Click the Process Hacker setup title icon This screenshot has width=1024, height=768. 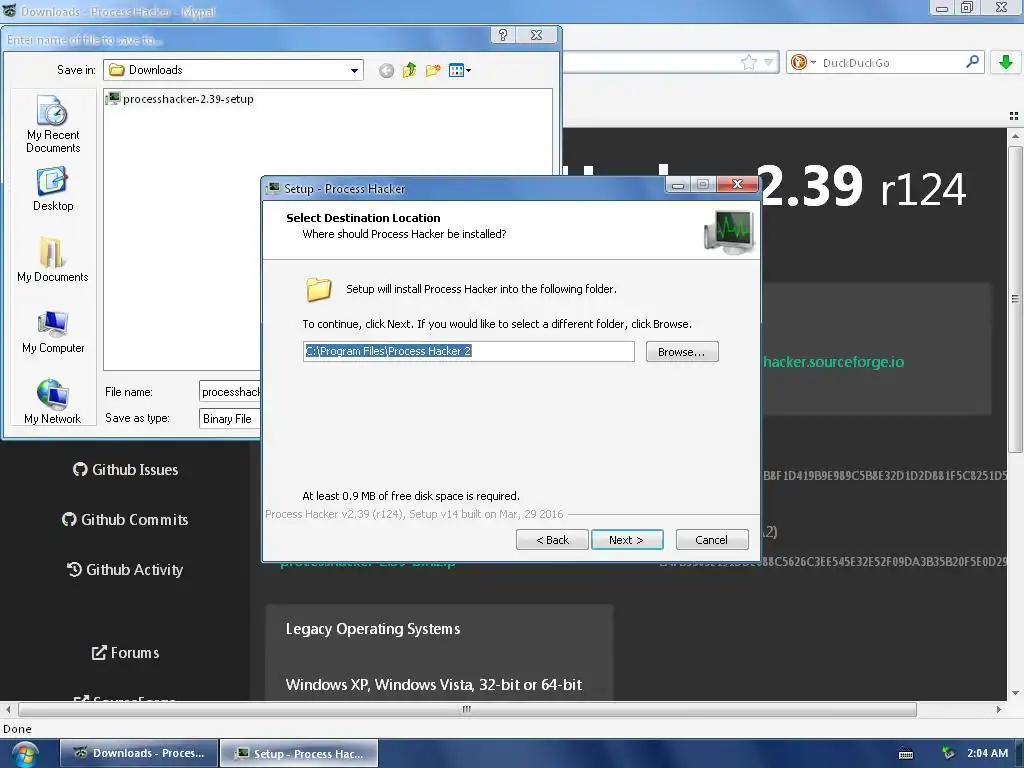[273, 188]
